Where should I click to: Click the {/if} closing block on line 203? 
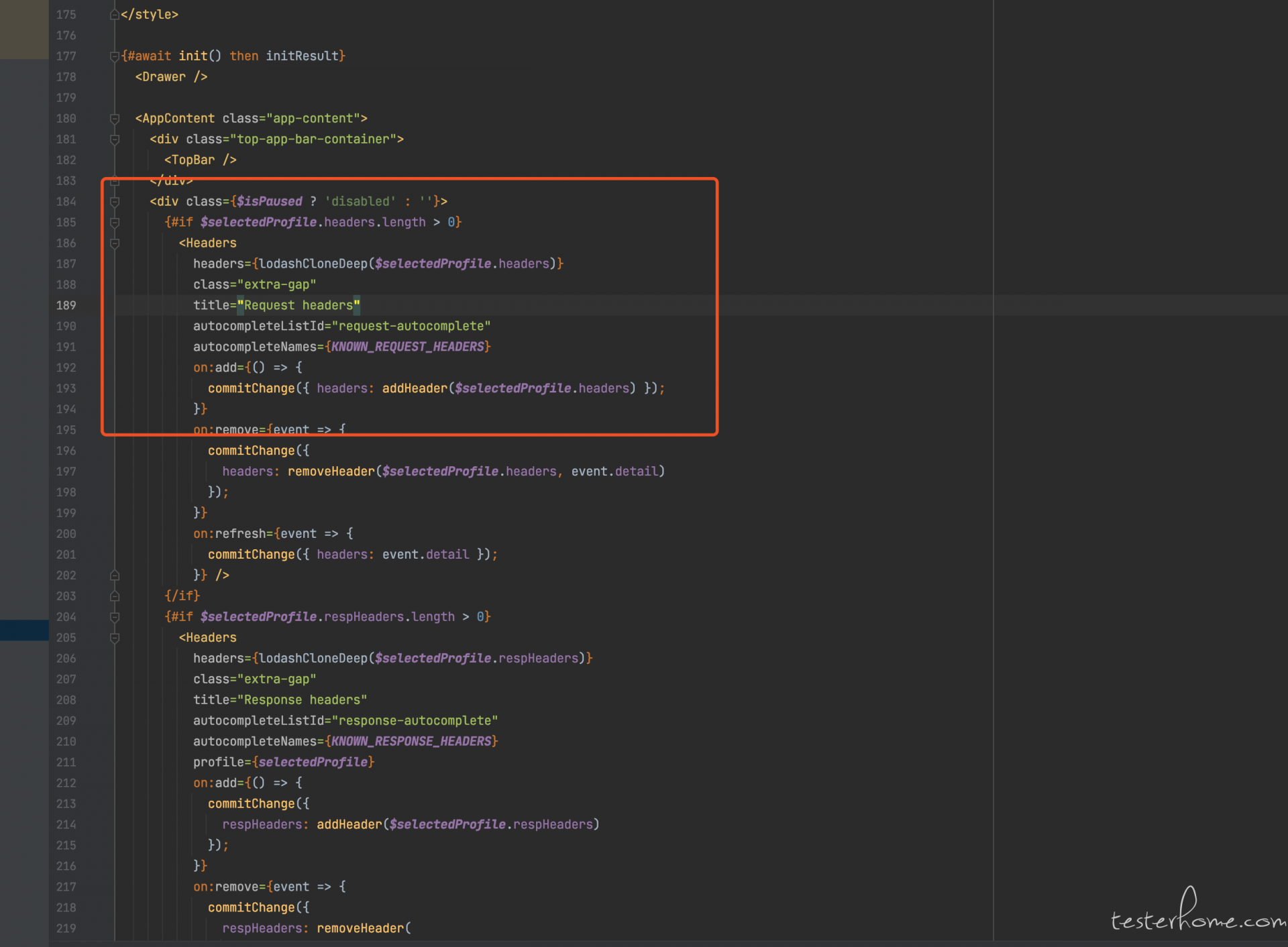point(182,596)
